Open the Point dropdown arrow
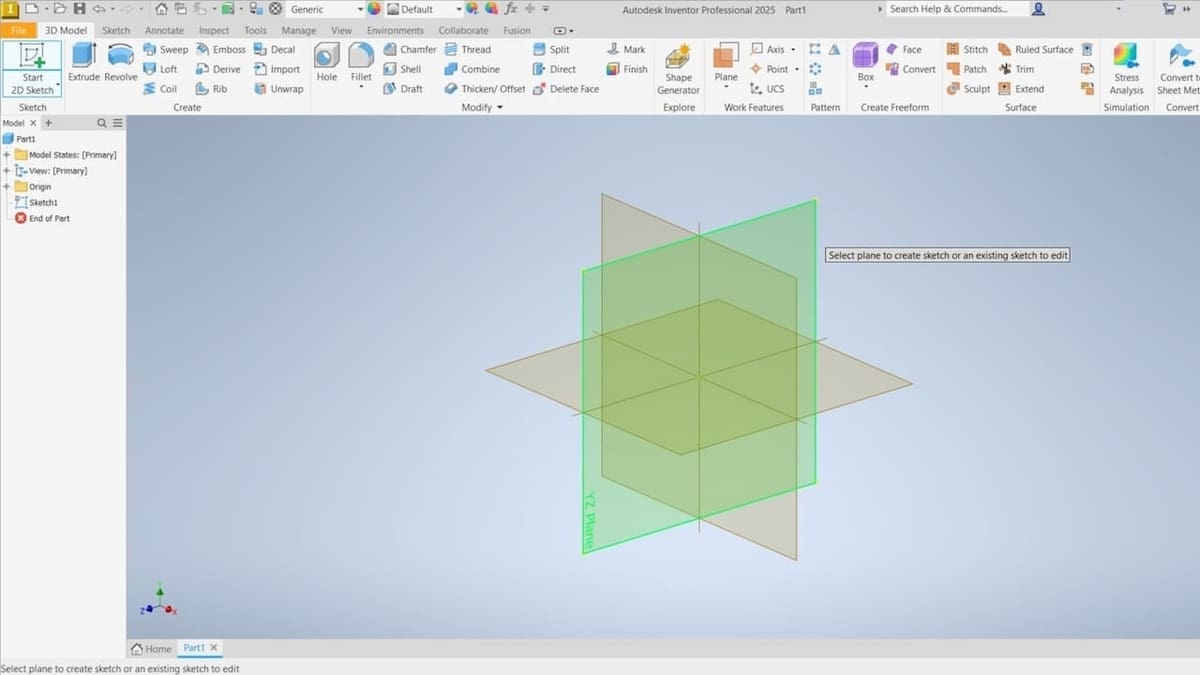 point(797,69)
